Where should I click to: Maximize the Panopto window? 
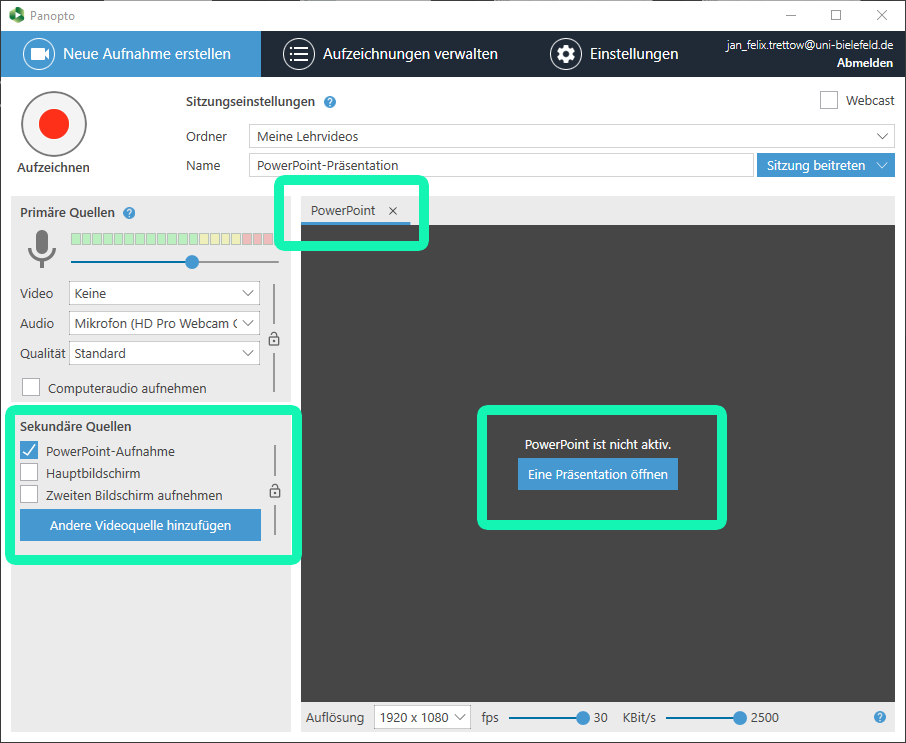click(836, 15)
